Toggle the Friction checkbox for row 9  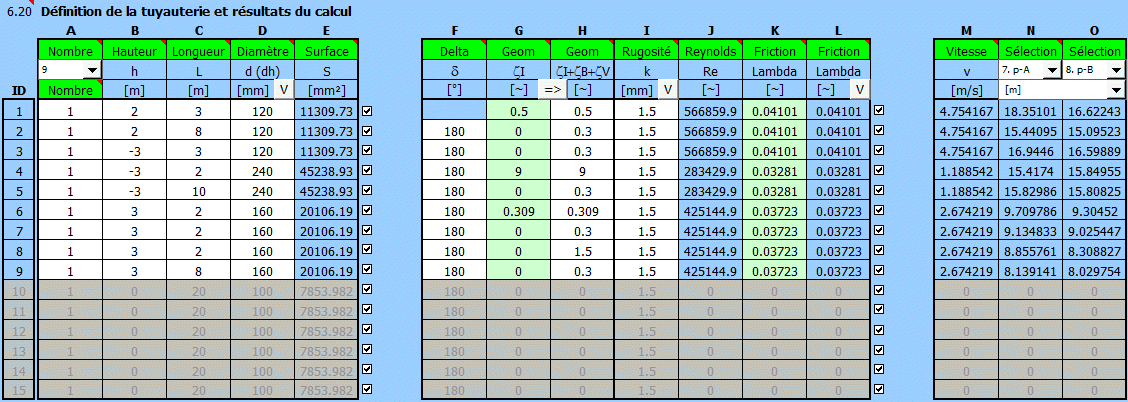point(879,270)
